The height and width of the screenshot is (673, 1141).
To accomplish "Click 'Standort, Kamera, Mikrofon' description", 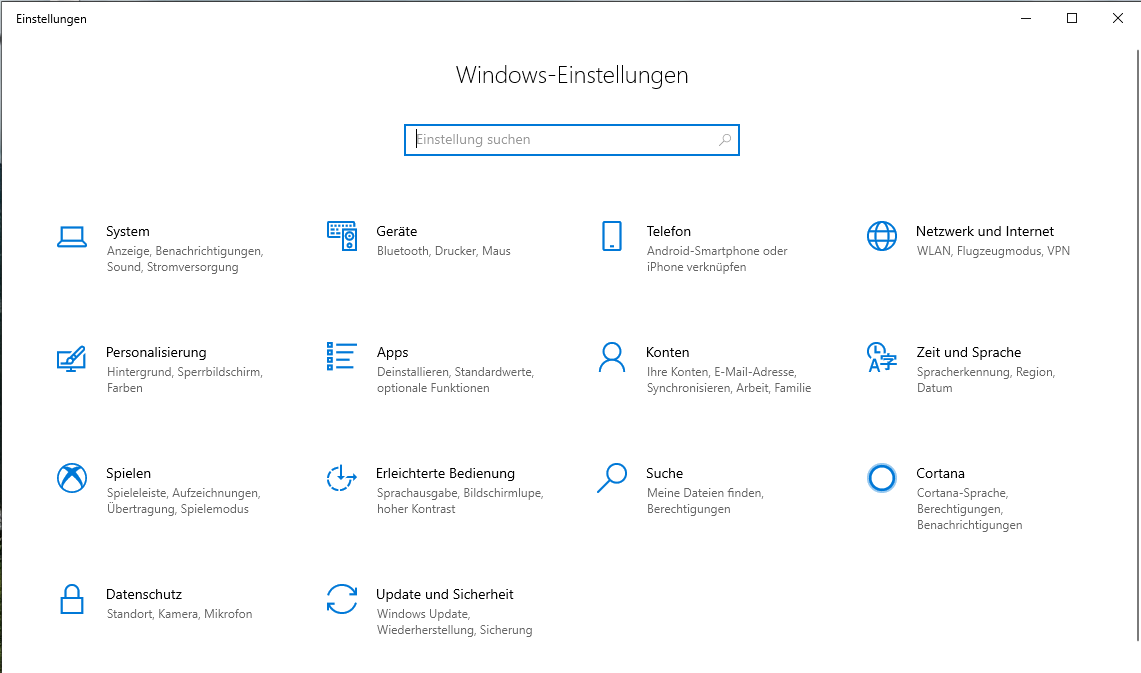I will (180, 614).
